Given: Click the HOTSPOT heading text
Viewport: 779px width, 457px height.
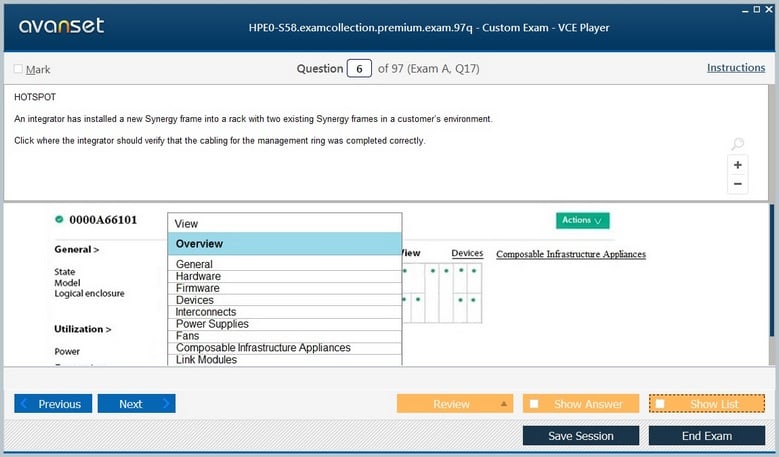Looking at the screenshot, I should pyautogui.click(x=35, y=97).
